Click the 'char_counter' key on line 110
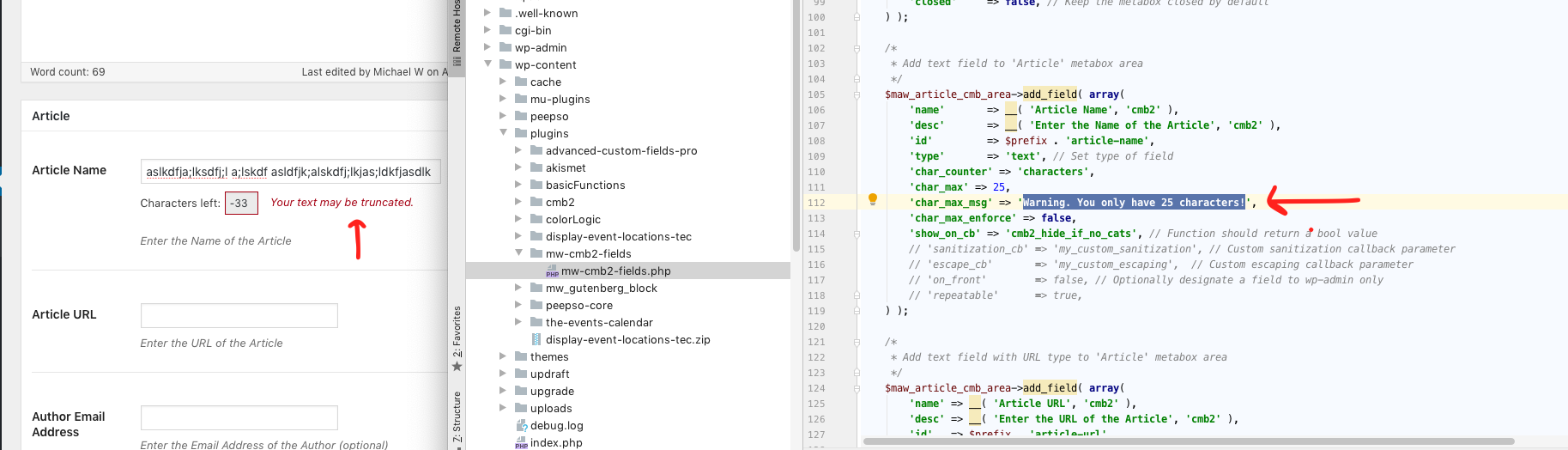The height and width of the screenshot is (450, 1568). pyautogui.click(x=951, y=172)
